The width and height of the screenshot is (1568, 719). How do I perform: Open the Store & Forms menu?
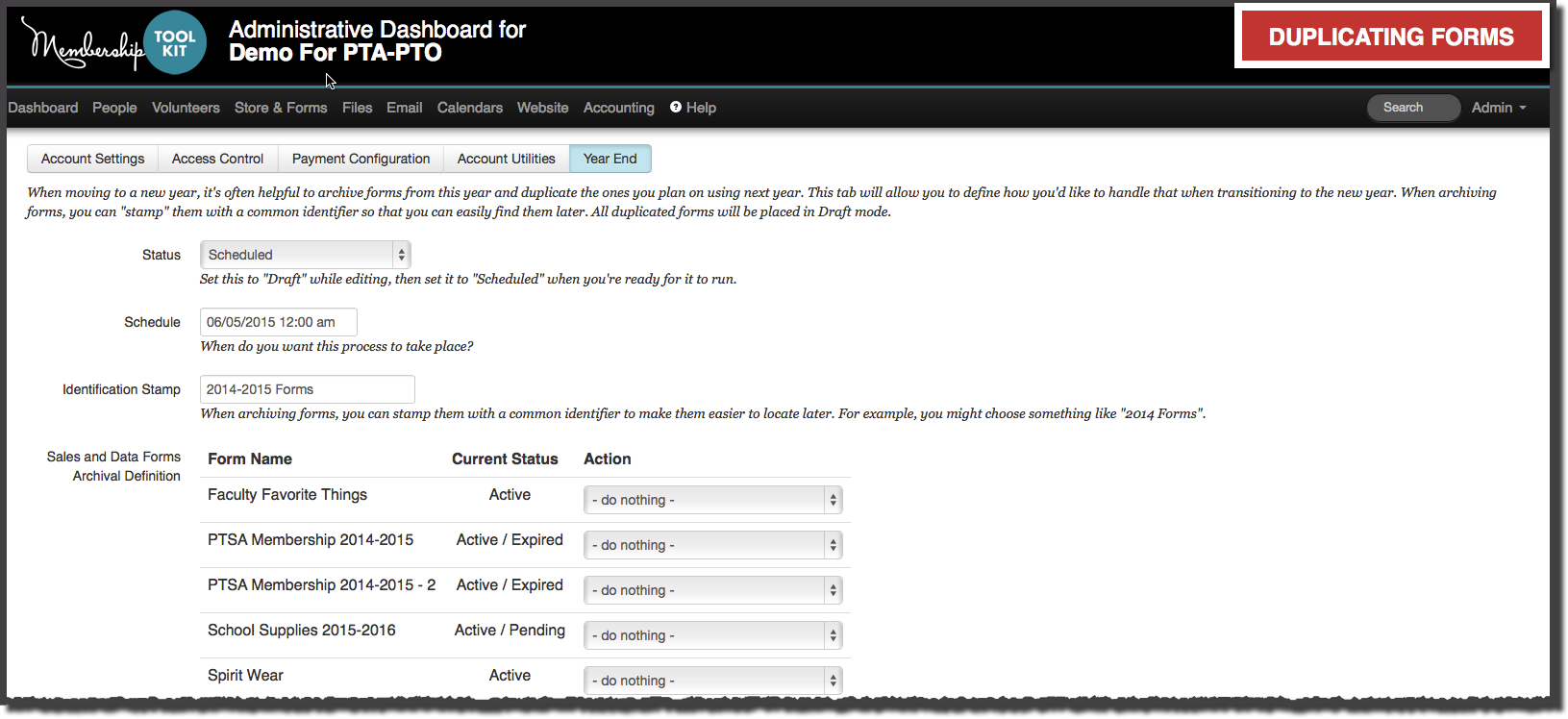pos(281,108)
